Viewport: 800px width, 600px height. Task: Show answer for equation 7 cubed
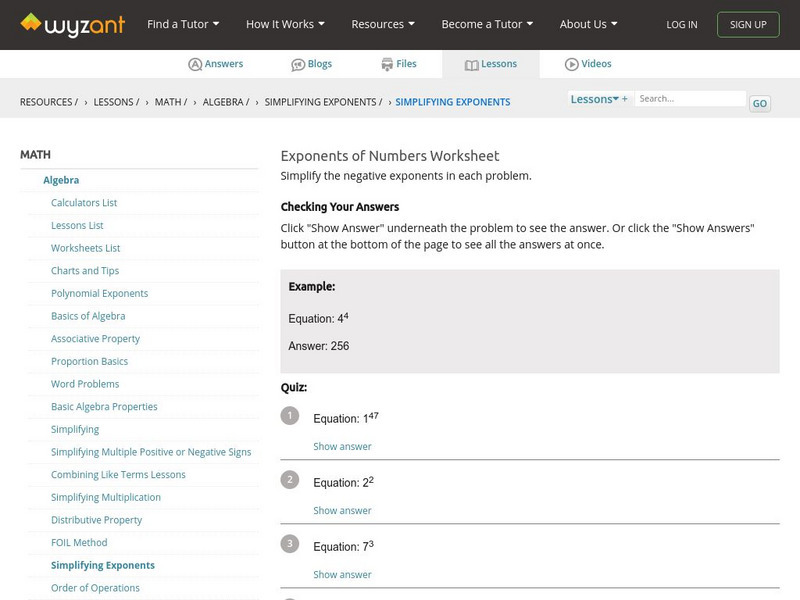point(342,575)
